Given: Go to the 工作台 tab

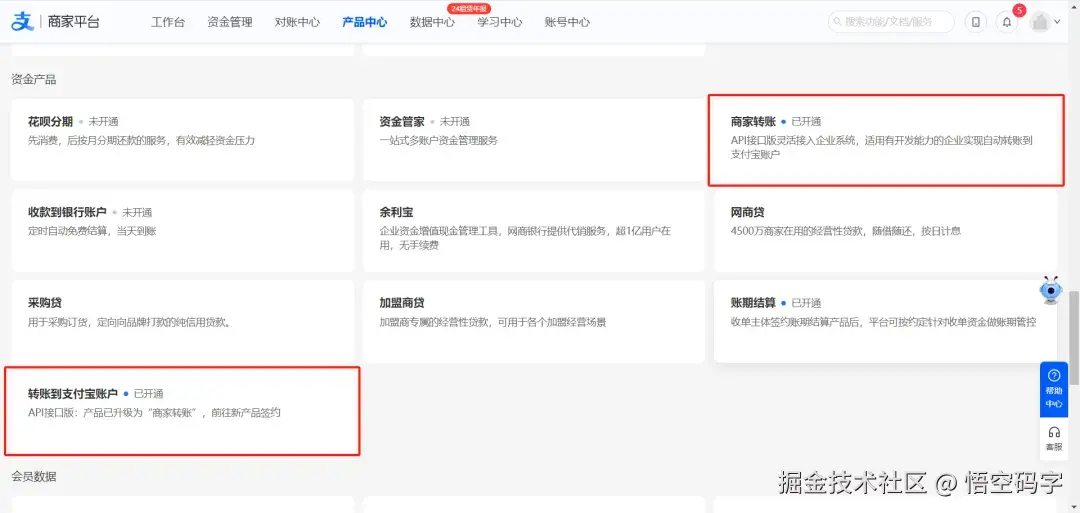Looking at the screenshot, I should coord(168,22).
